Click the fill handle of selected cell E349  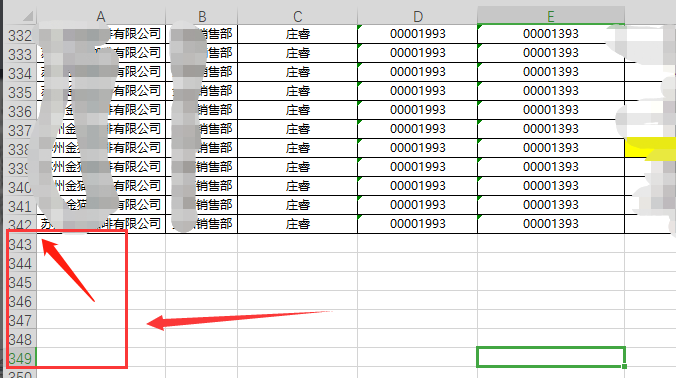coord(624,366)
